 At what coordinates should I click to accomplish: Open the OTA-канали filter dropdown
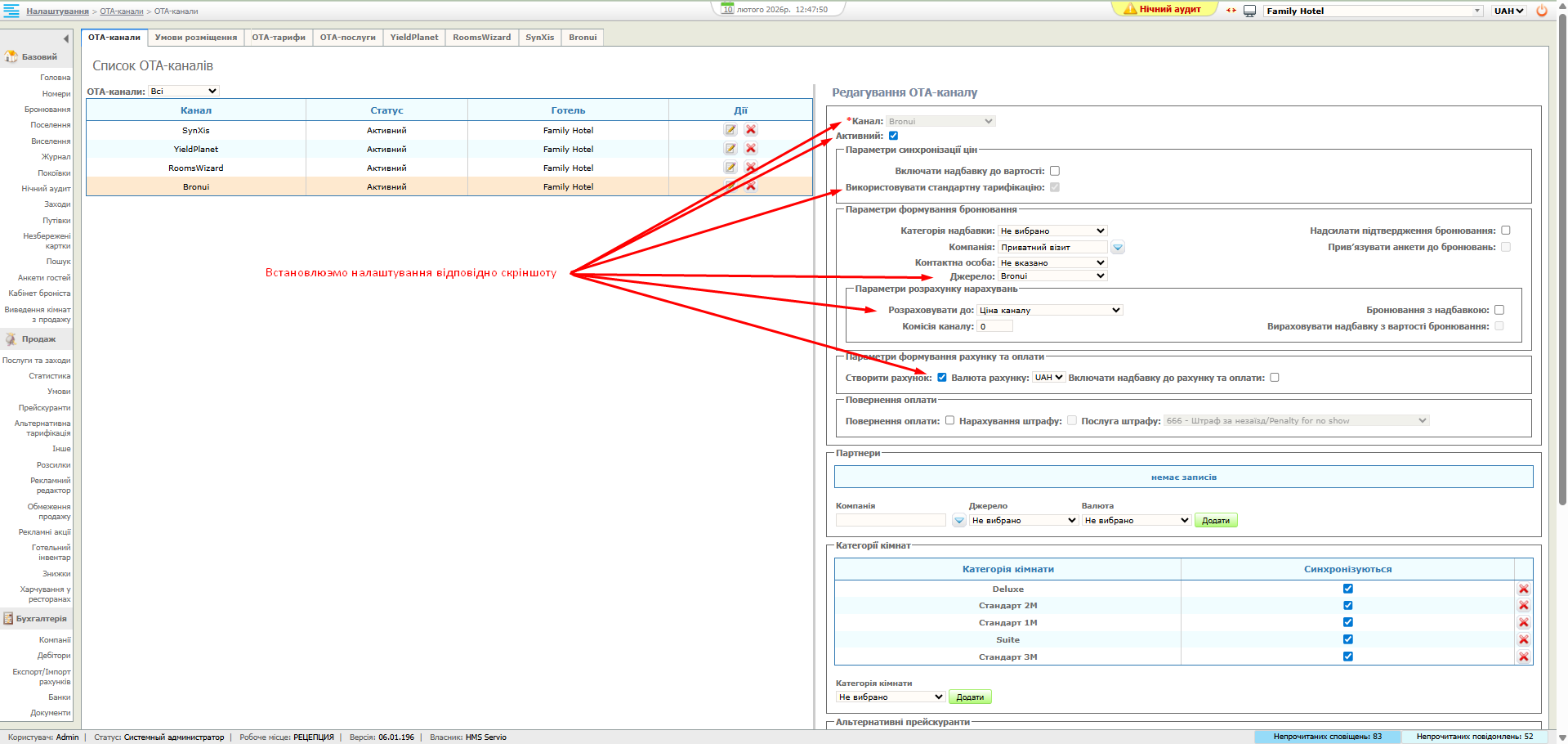coord(183,92)
